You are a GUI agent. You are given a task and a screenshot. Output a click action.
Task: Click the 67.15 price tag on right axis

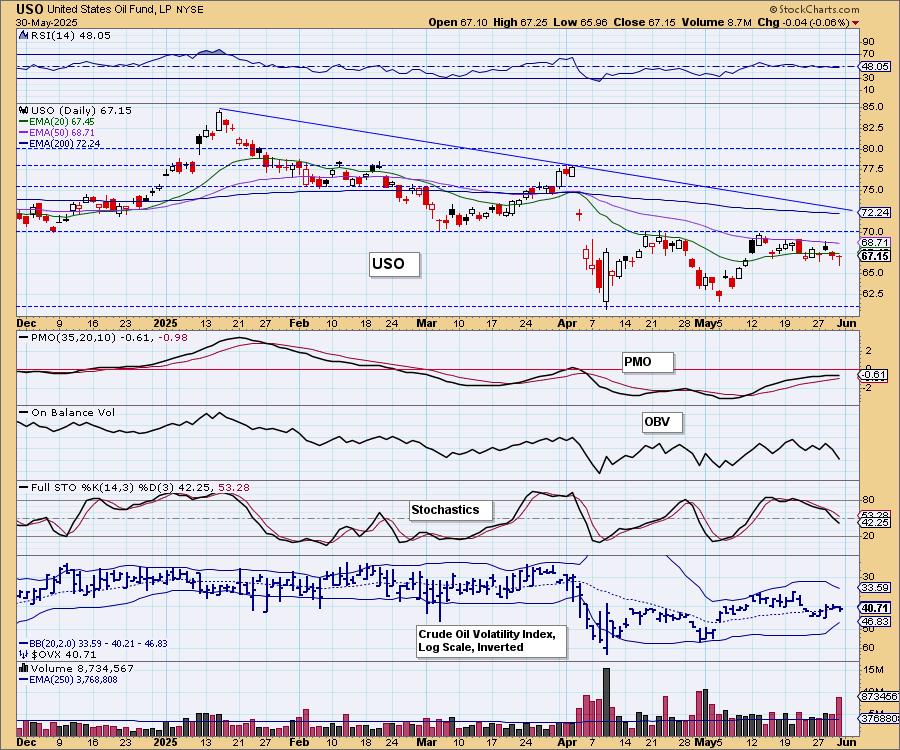[x=875, y=256]
